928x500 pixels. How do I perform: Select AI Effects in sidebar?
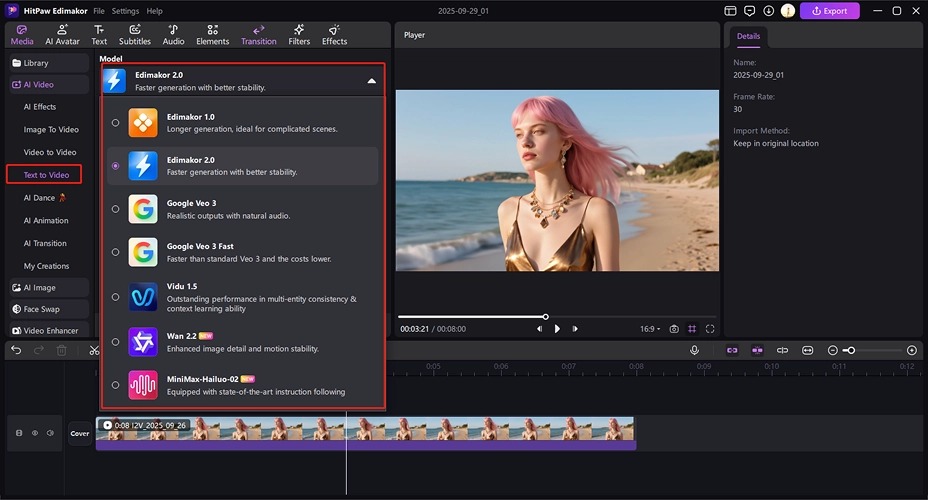(40, 107)
